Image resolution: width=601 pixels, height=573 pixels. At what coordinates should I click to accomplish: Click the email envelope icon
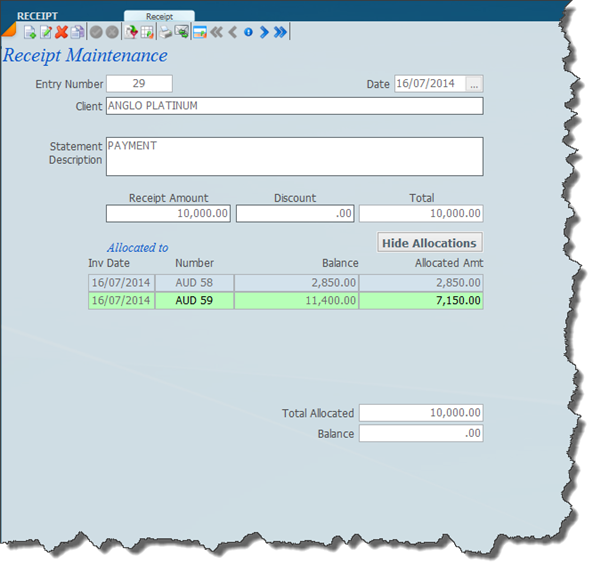(x=182, y=32)
